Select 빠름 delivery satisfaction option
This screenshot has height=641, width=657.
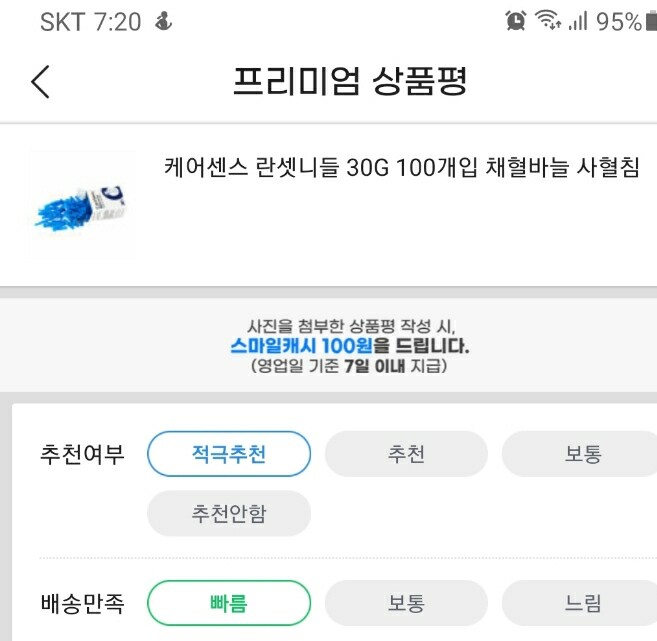point(229,603)
